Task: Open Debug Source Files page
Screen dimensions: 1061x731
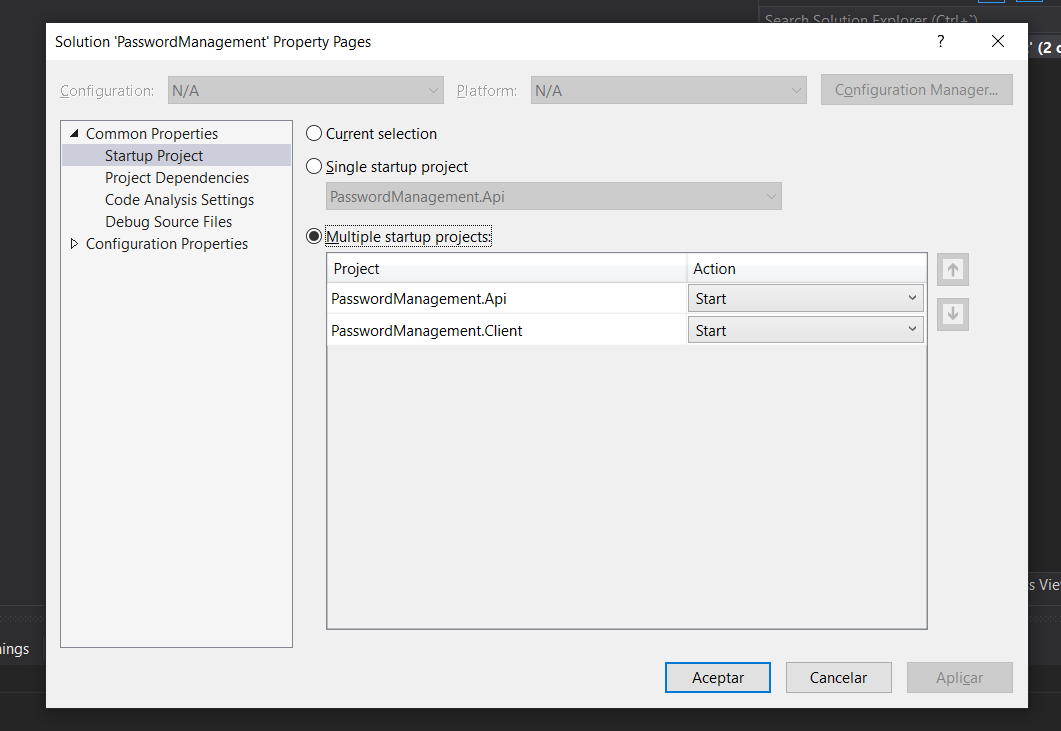Action: (x=168, y=221)
